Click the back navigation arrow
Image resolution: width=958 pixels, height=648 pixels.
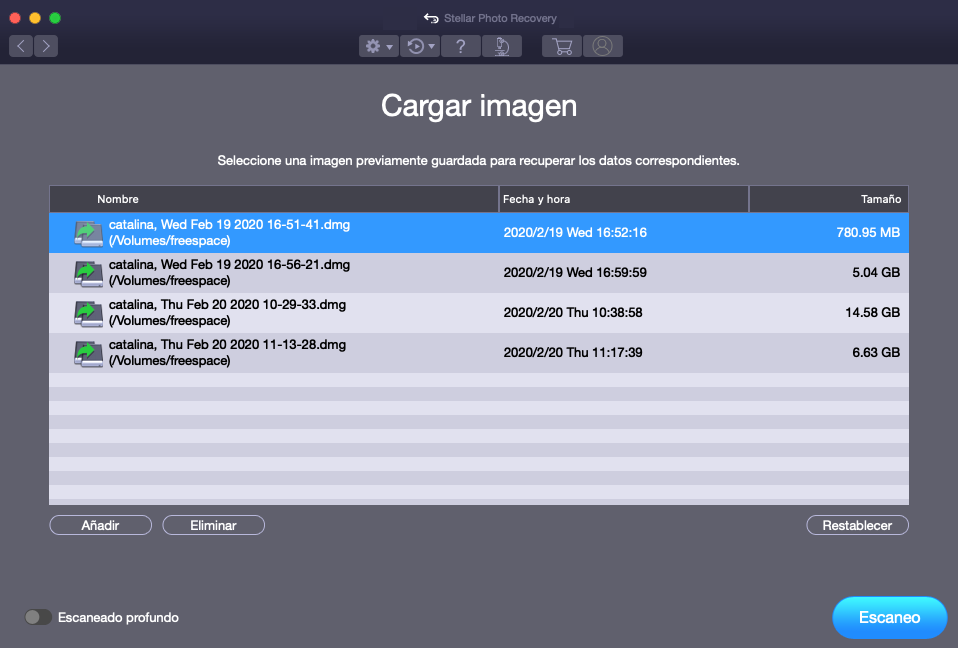click(21, 46)
